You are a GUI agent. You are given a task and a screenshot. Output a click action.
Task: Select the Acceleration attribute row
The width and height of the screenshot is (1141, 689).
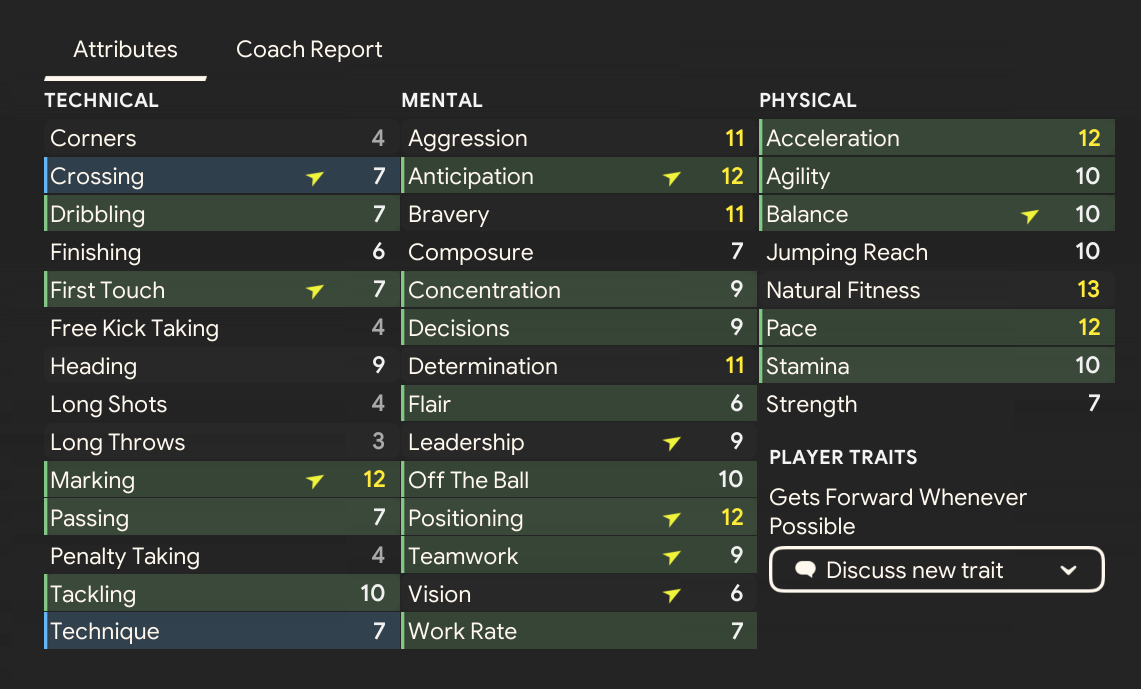pos(934,139)
